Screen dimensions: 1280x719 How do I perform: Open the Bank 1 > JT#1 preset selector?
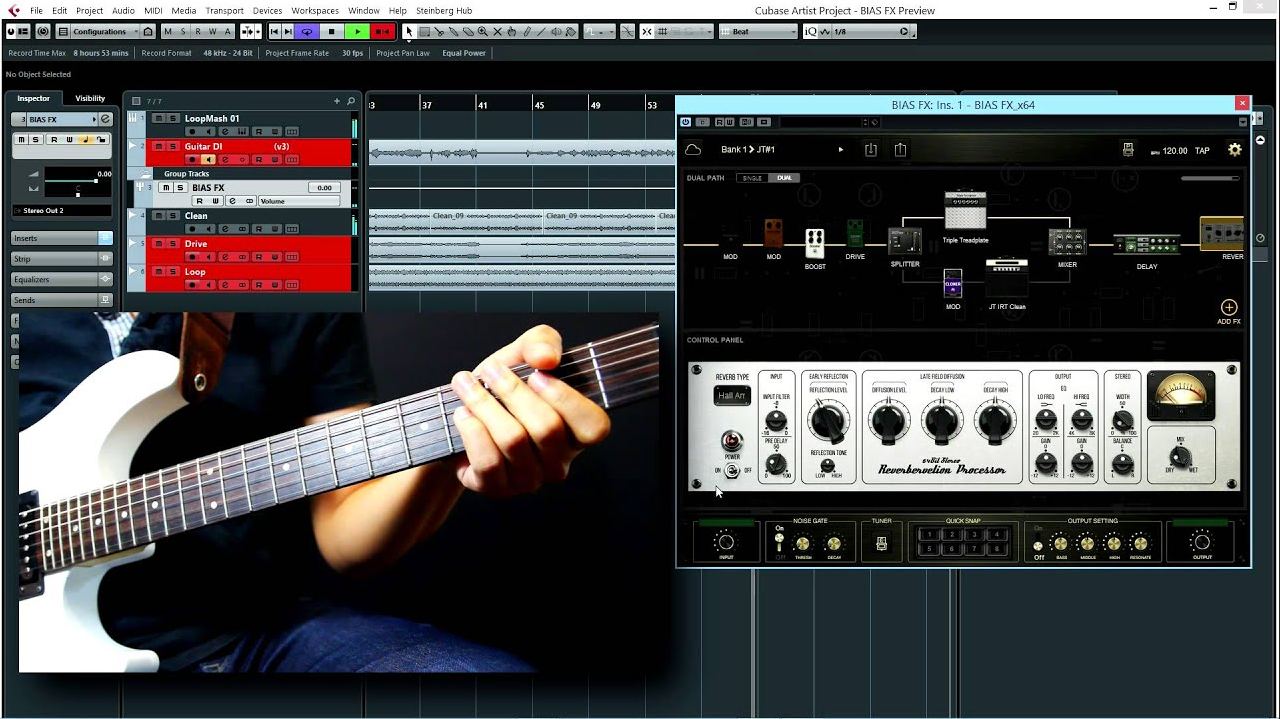click(748, 150)
